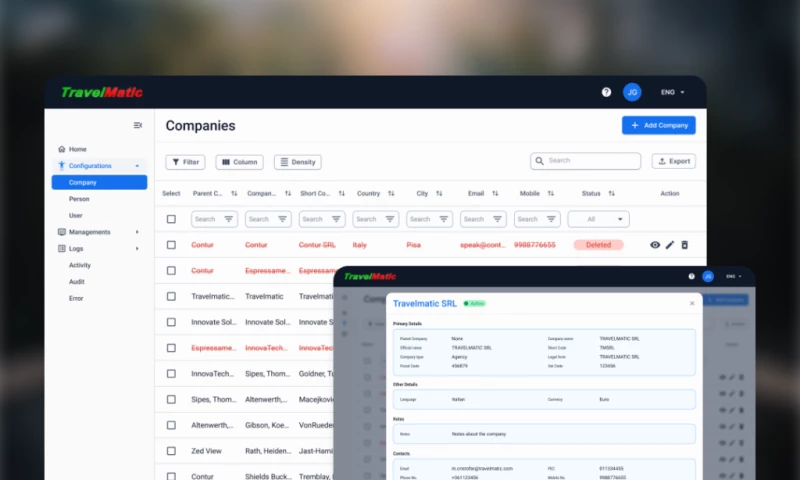Open filter icon in Country search box
Viewport: 800px width, 480px height.
(x=390, y=219)
